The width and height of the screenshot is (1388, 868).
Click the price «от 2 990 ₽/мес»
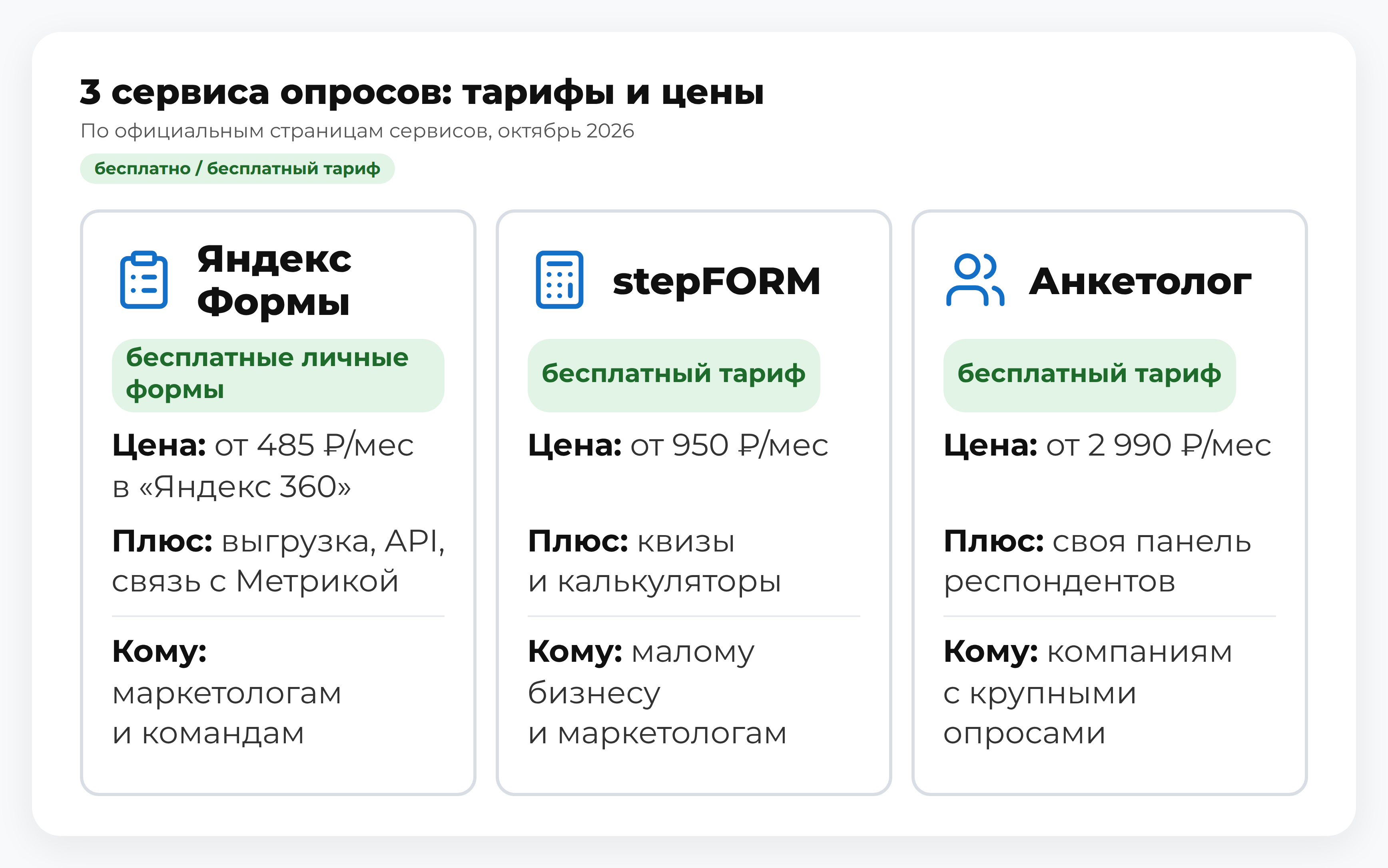1159,445
